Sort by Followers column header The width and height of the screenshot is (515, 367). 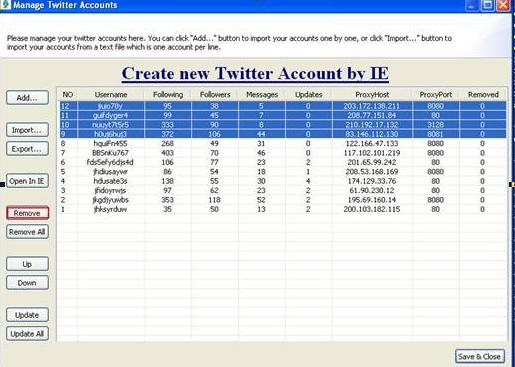(x=215, y=95)
